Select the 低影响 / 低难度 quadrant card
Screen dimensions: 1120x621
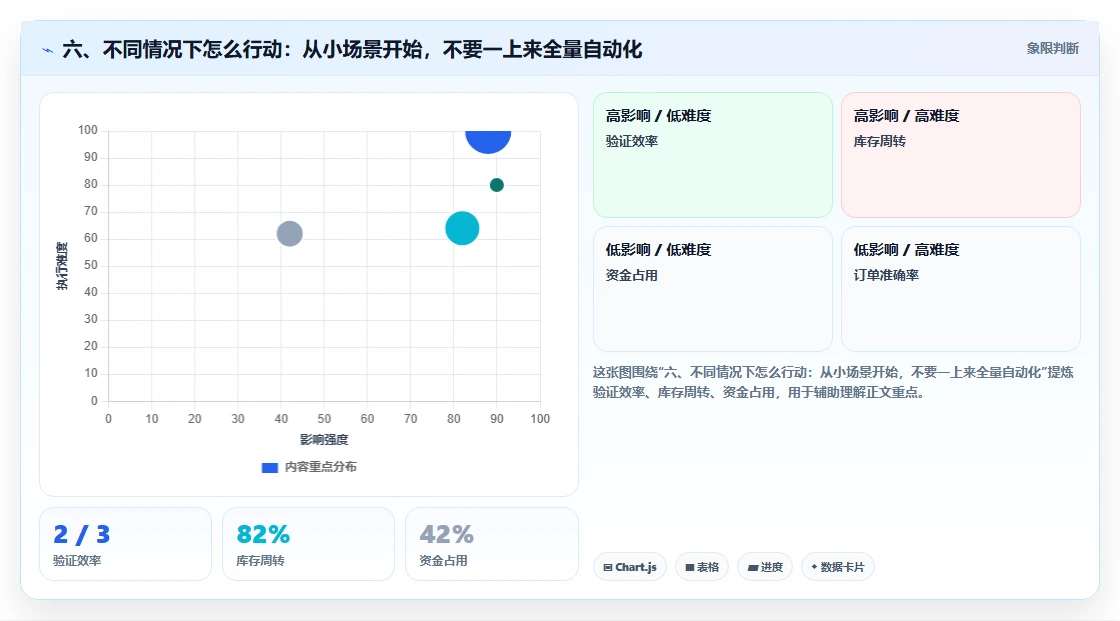[x=713, y=289]
